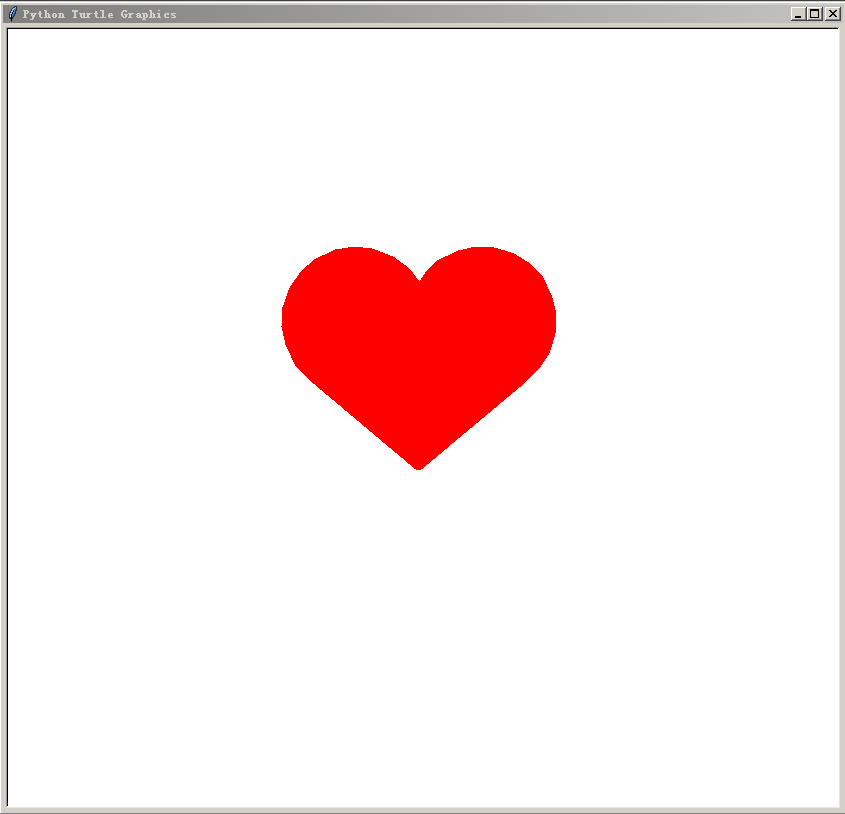Screen dimensions: 845x814
Task: Close the Python Turtle Graphics window
Action: click(833, 14)
